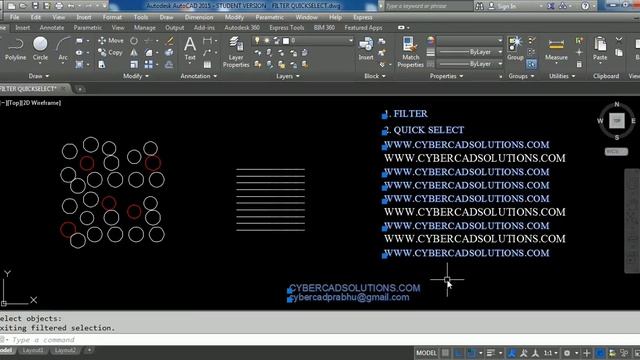Toggle snap mode in status bar

pyautogui.click(x=459, y=353)
